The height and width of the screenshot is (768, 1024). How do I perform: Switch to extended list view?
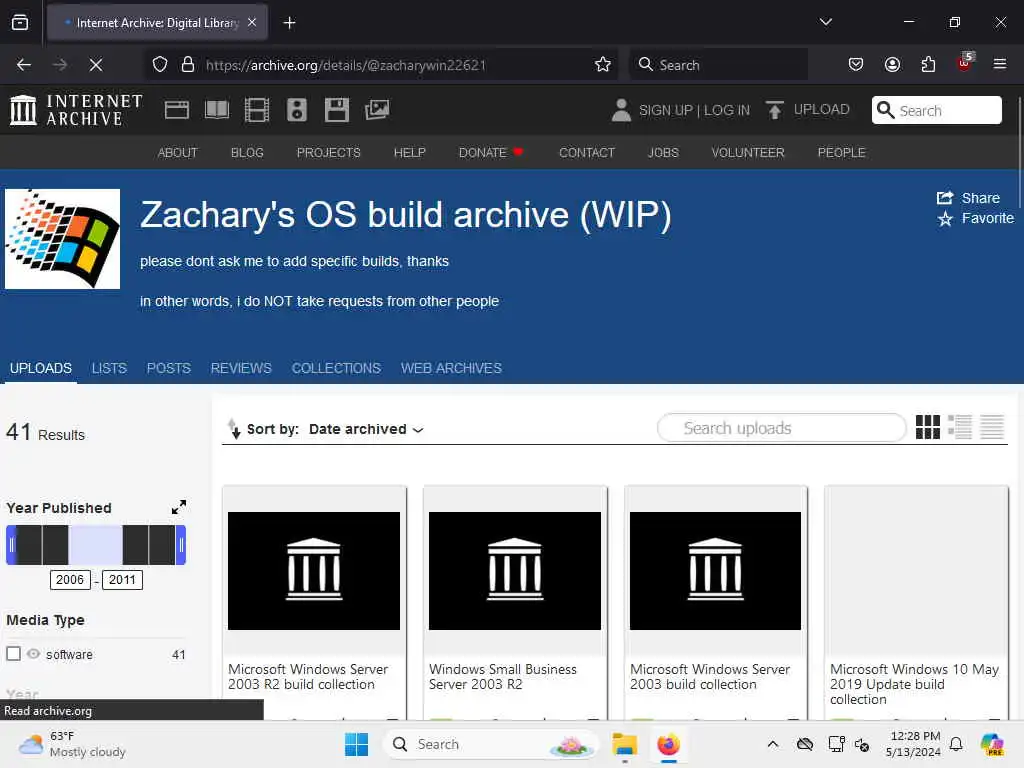click(x=959, y=427)
